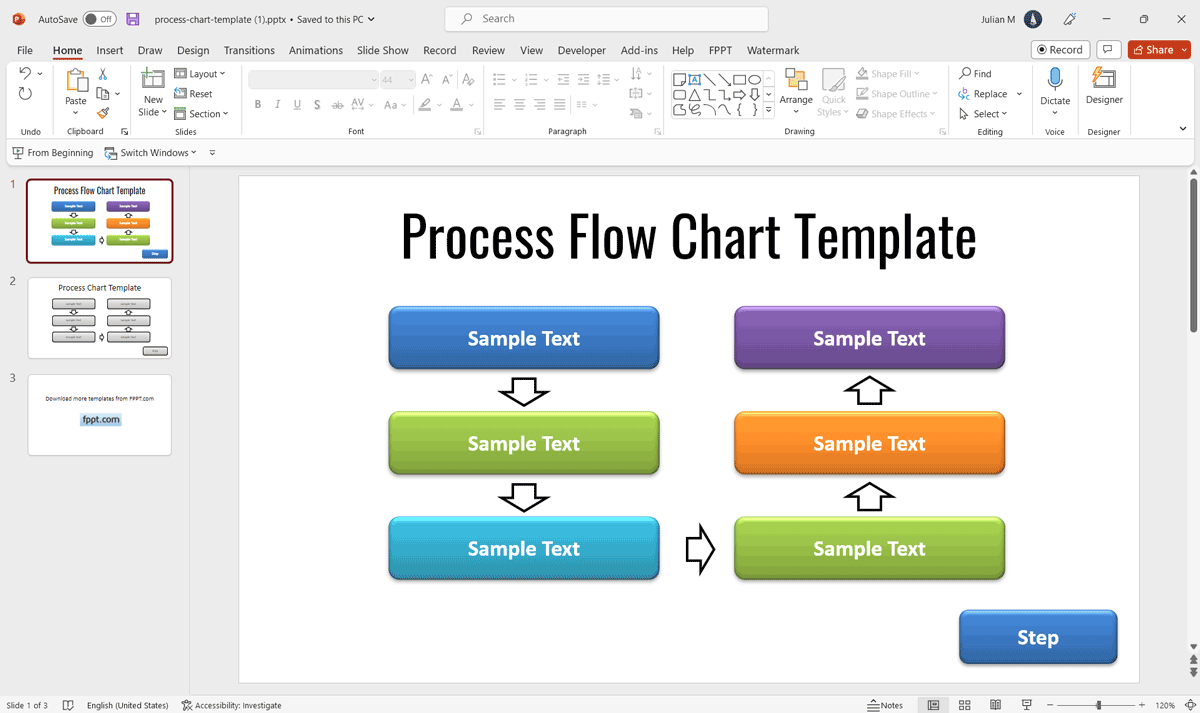The height and width of the screenshot is (713, 1200).
Task: Click Decrease Font Size icon
Action: coord(447,79)
